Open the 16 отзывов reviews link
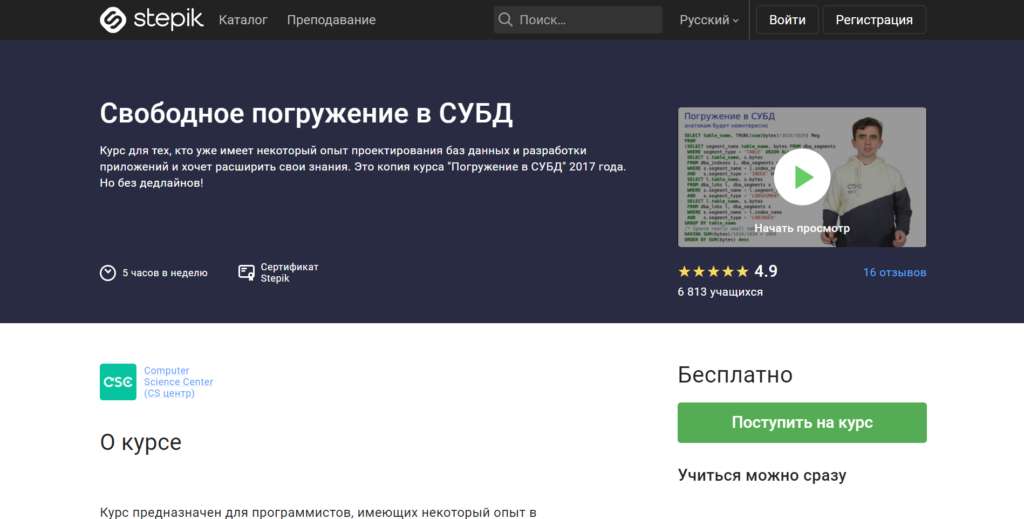Viewport: 1024px width, 519px height. 894,272
